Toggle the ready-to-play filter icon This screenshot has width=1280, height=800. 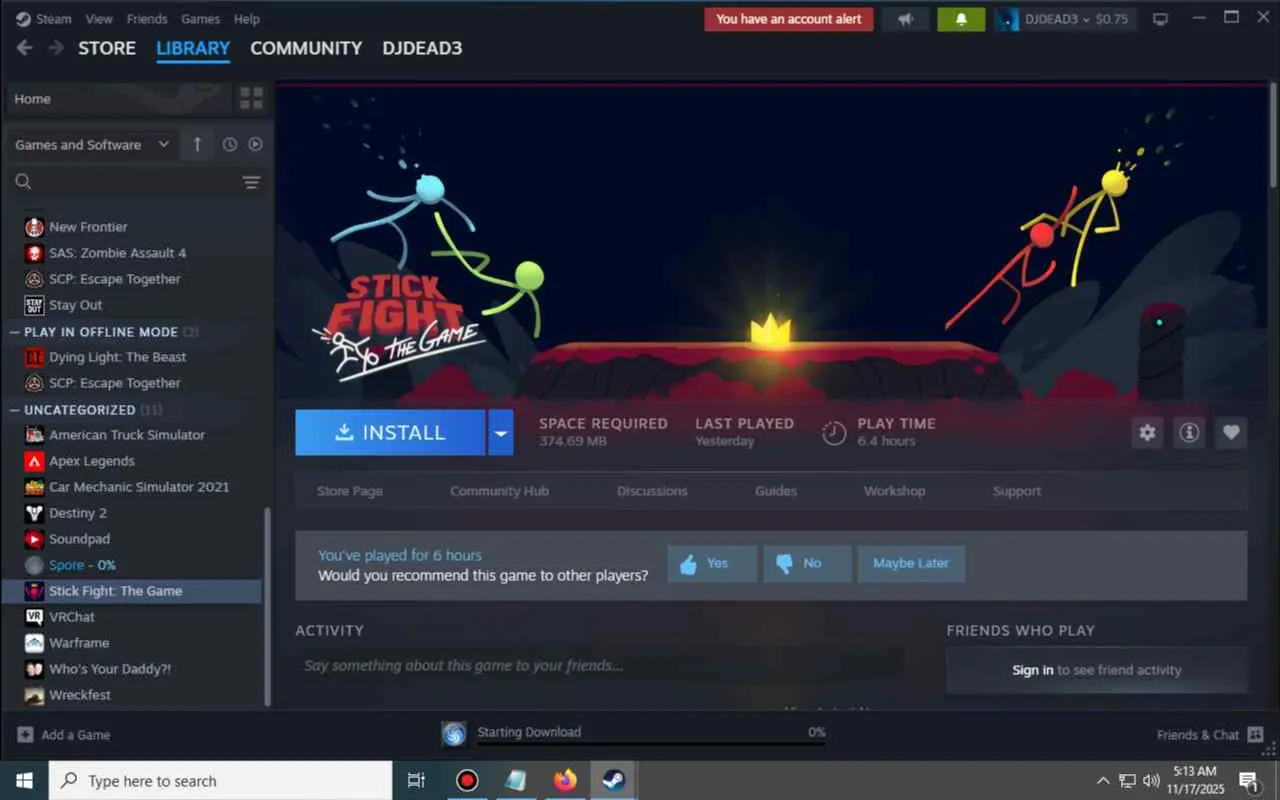click(255, 144)
